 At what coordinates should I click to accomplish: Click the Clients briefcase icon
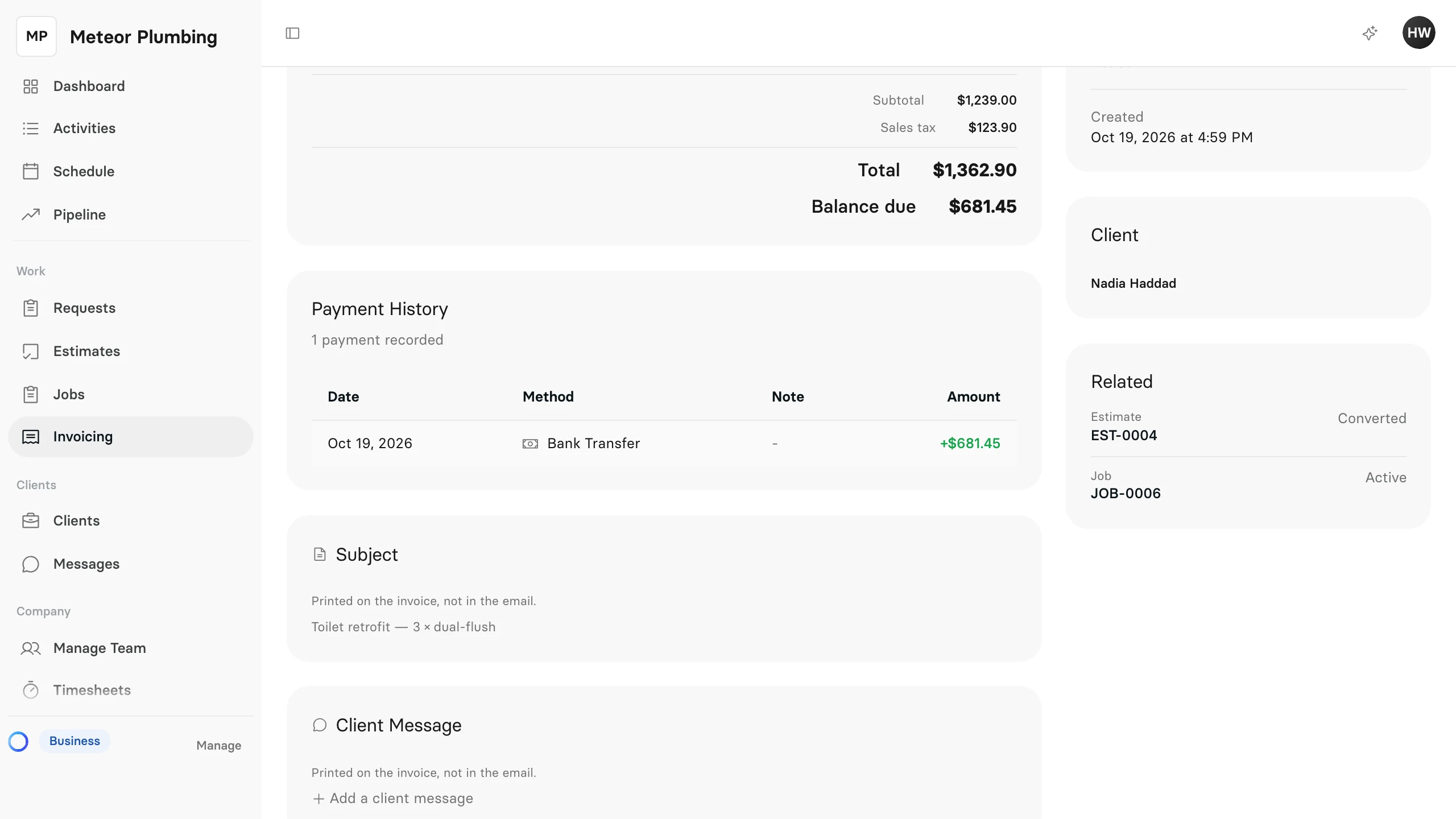tap(30, 520)
